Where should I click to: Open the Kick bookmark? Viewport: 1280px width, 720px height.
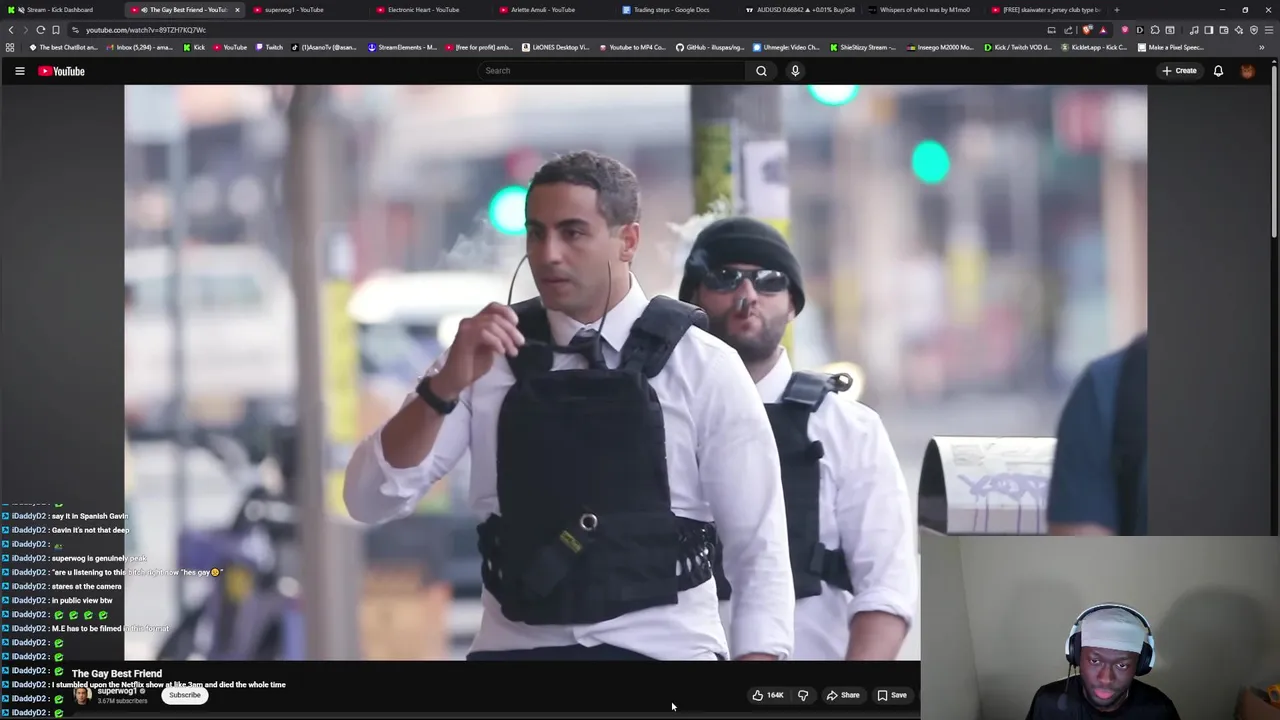(194, 47)
